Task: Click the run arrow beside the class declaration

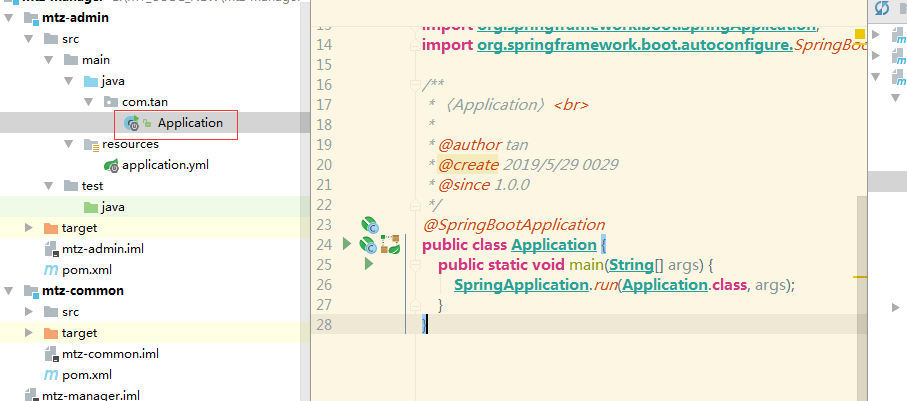Action: coord(347,244)
